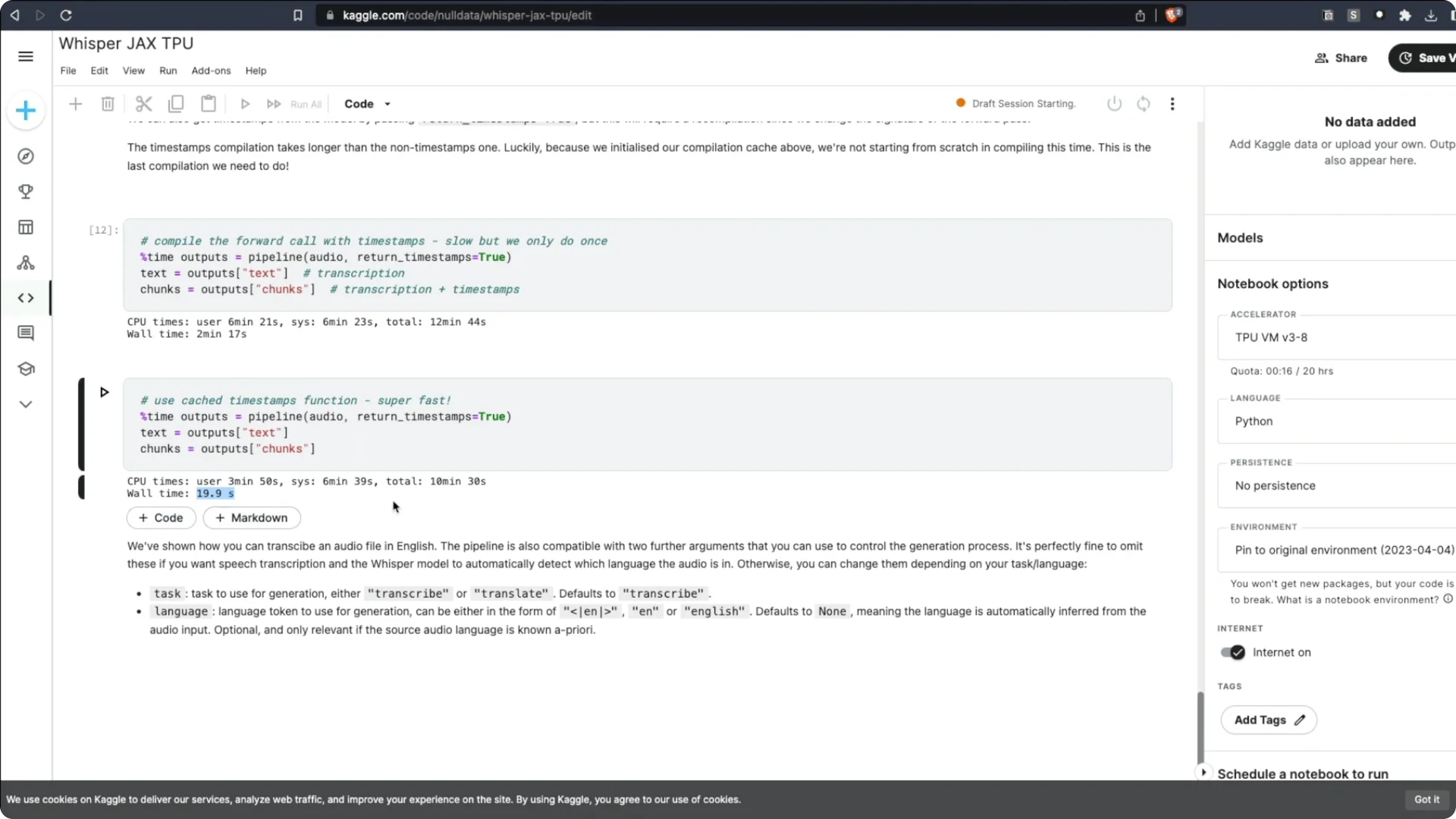Open the Add-ons menu

tap(211, 71)
